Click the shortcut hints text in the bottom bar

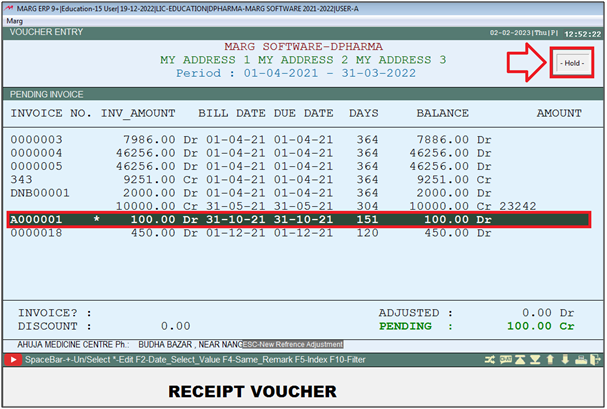pos(195,360)
